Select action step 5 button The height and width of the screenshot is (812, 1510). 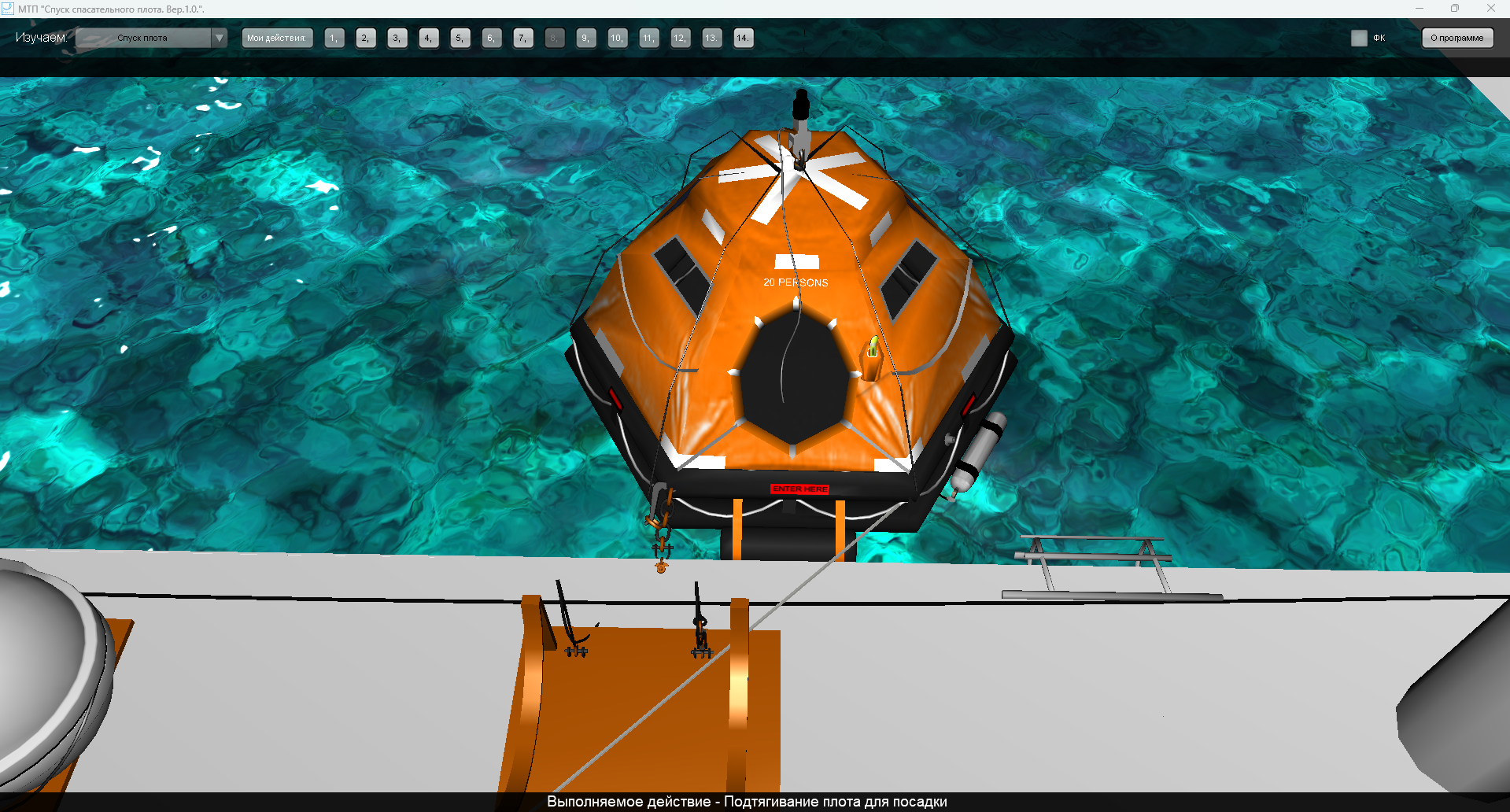(460, 38)
